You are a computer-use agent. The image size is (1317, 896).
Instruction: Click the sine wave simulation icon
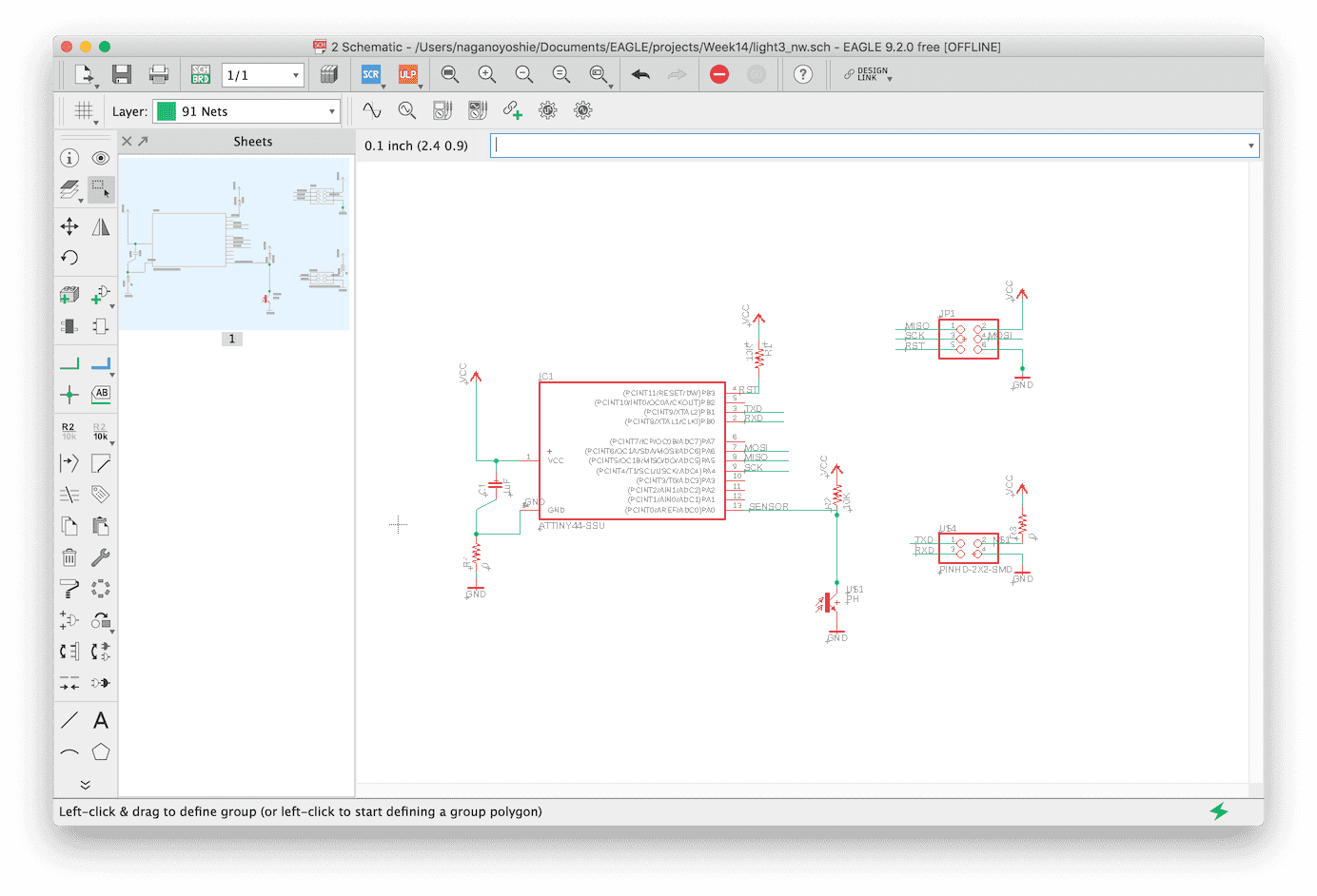372,110
